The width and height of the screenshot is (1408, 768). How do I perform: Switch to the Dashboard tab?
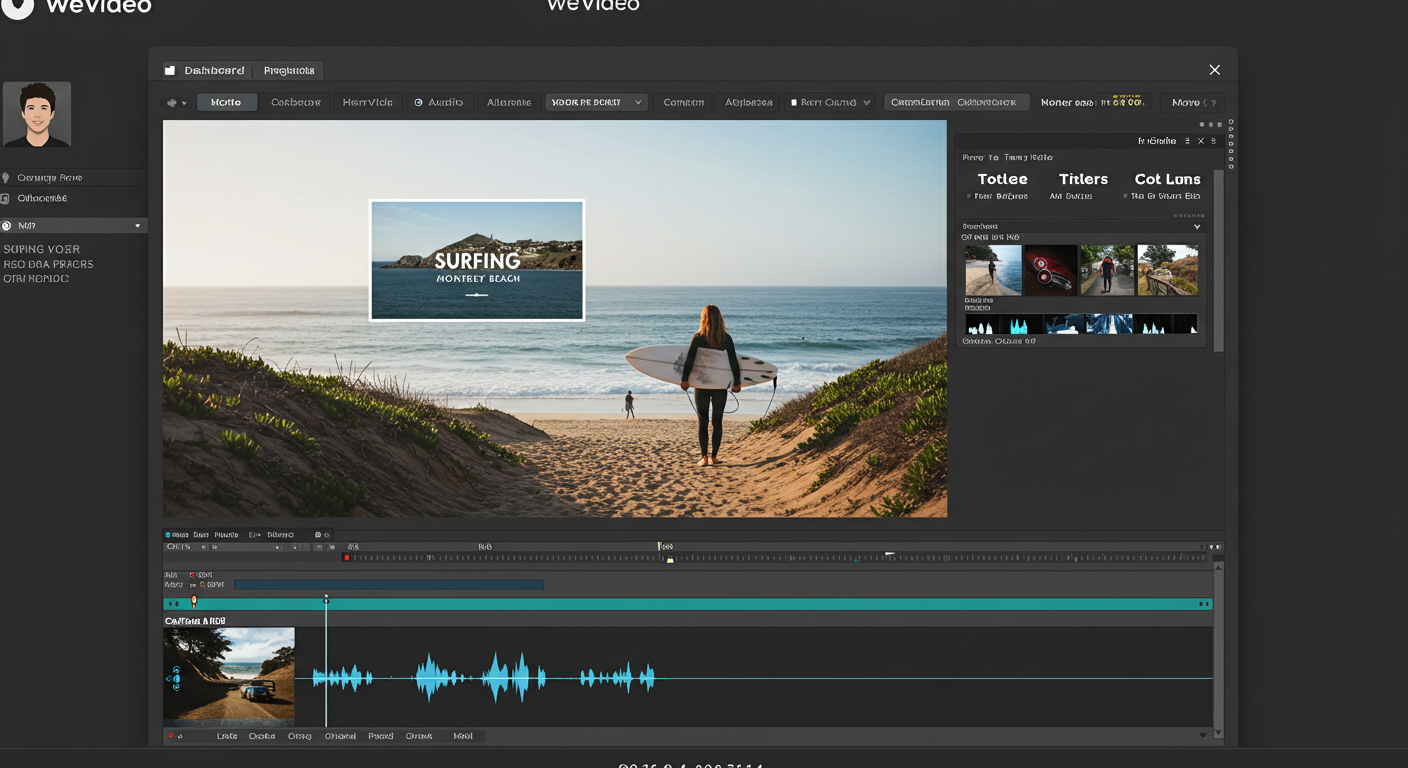pos(214,71)
